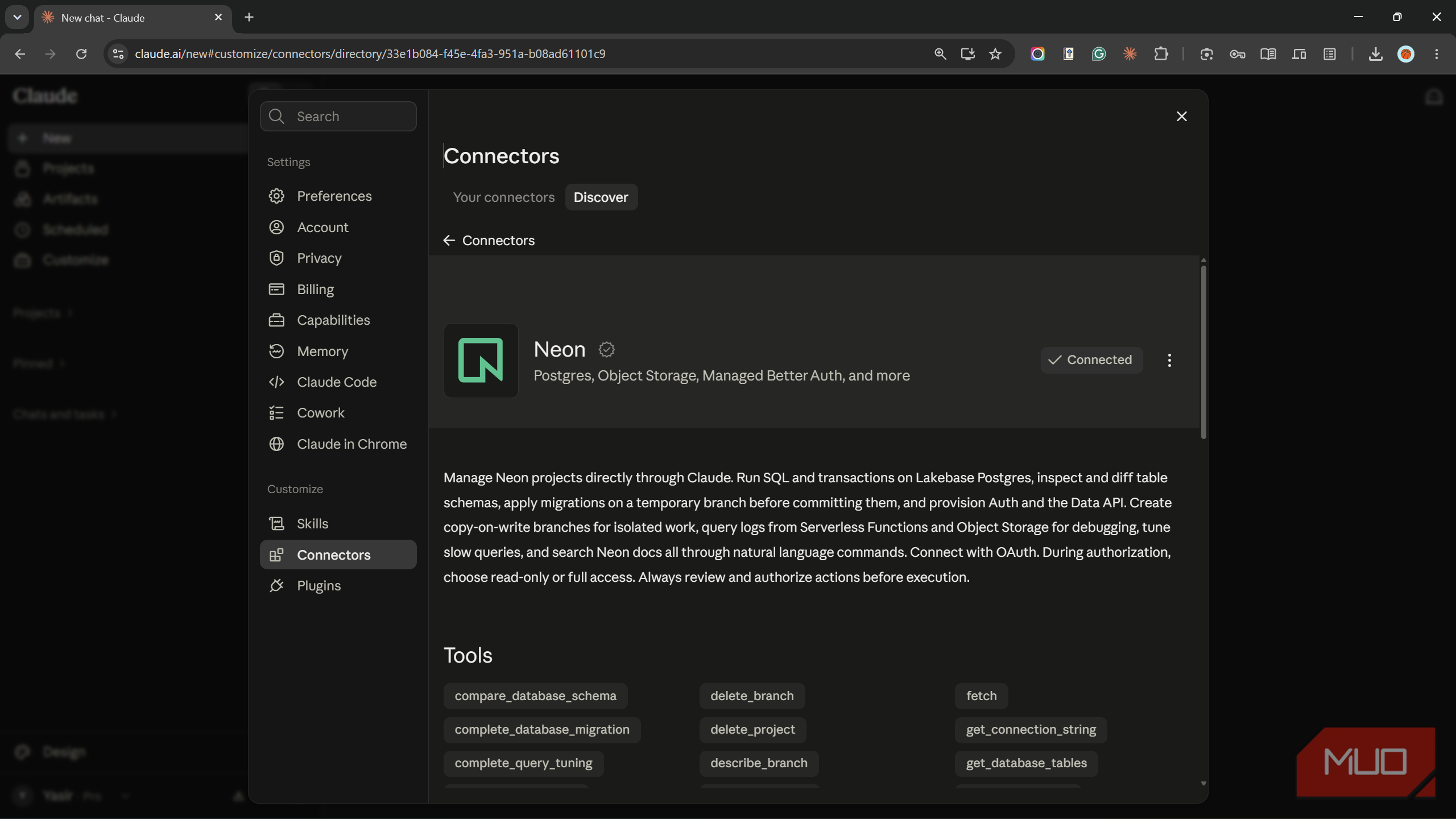Open the Grammarly extension icon
Image resolution: width=1456 pixels, height=819 pixels.
pos(1099,53)
